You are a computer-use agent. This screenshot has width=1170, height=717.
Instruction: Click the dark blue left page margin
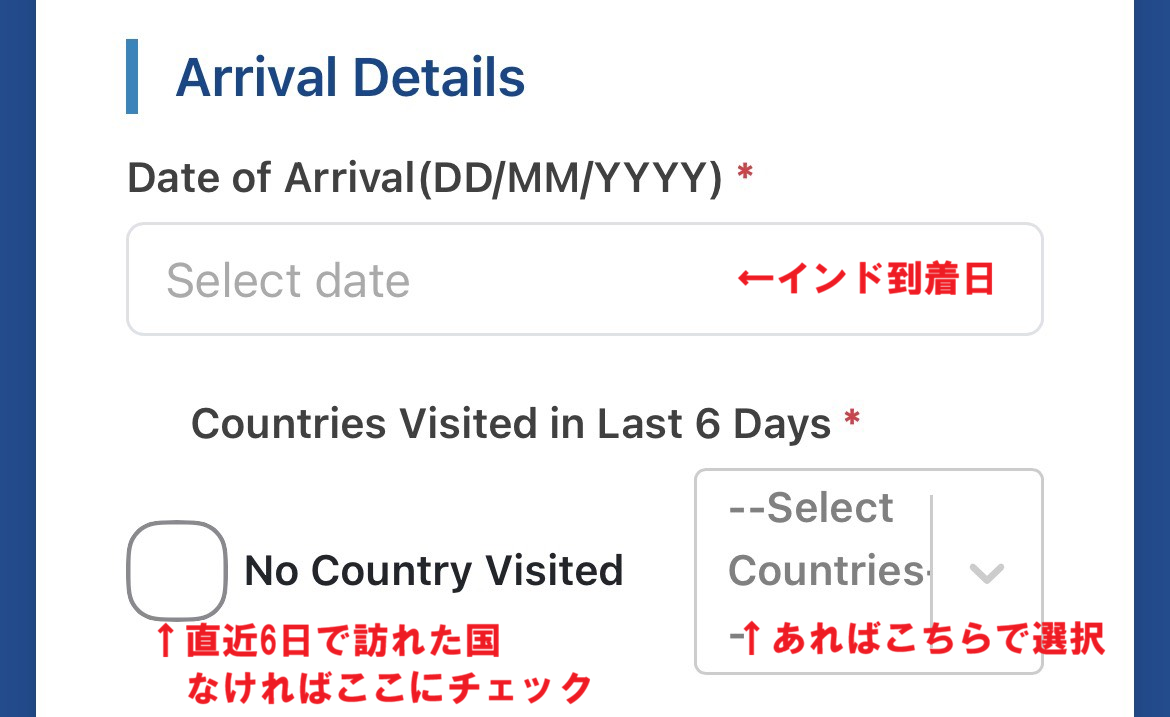coord(17,358)
